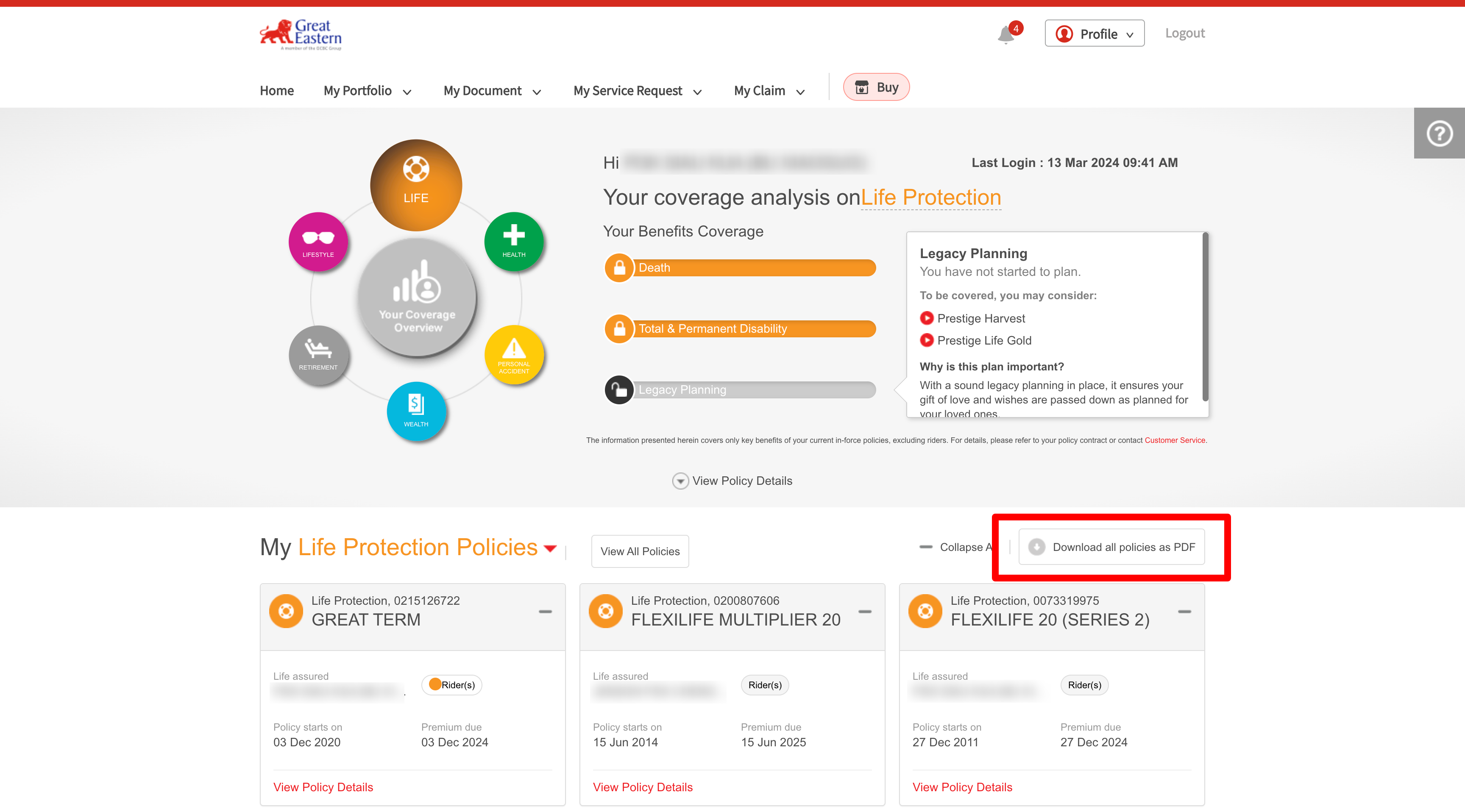
Task: Collapse the FLEXILIFE 20 (SERIES 2) card
Action: click(x=1184, y=612)
